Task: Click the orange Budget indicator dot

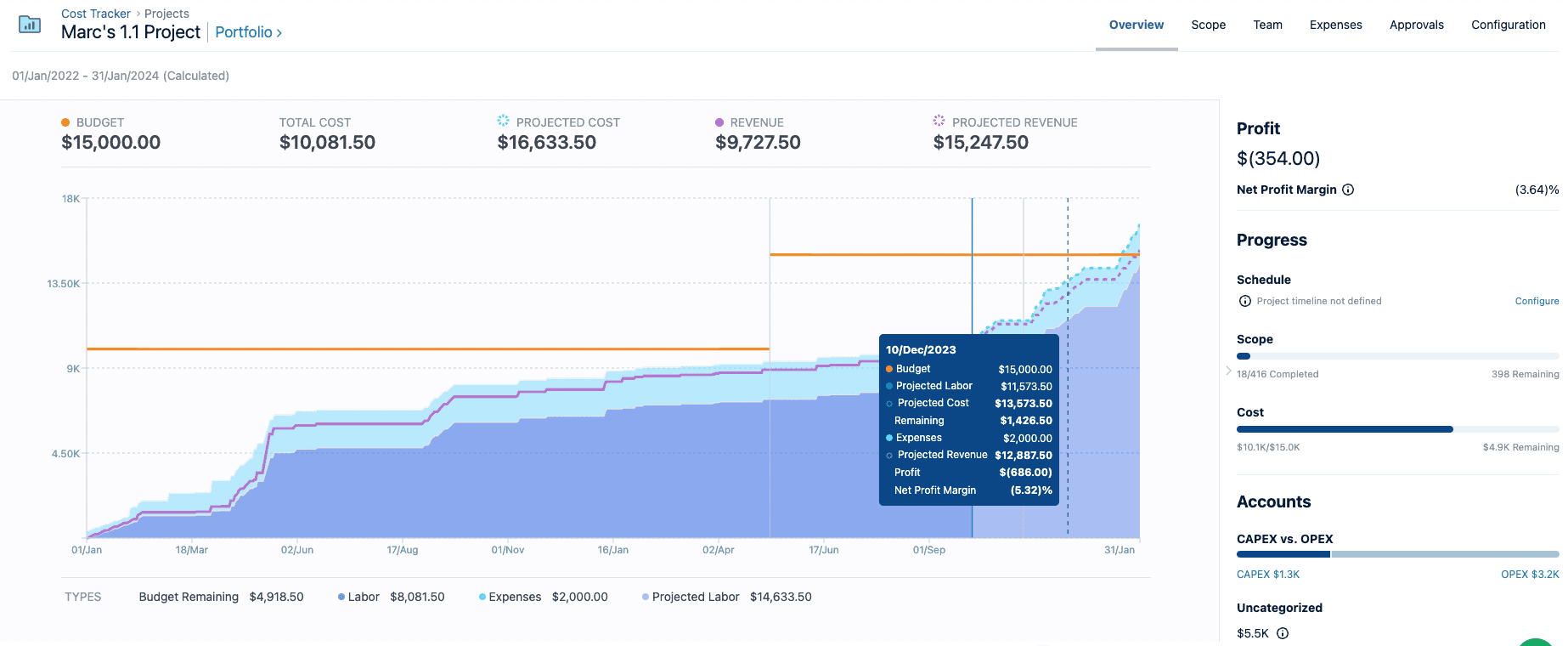Action: coord(65,122)
